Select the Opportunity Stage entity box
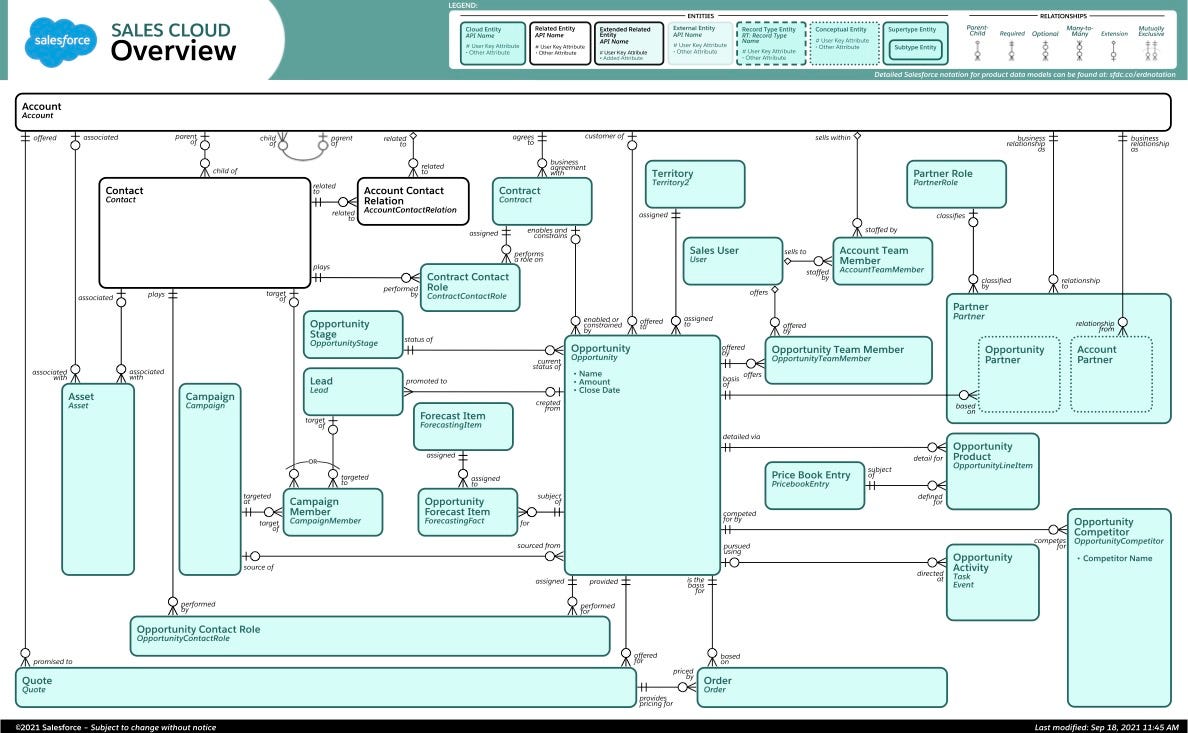This screenshot has width=1188, height=733. pos(353,334)
